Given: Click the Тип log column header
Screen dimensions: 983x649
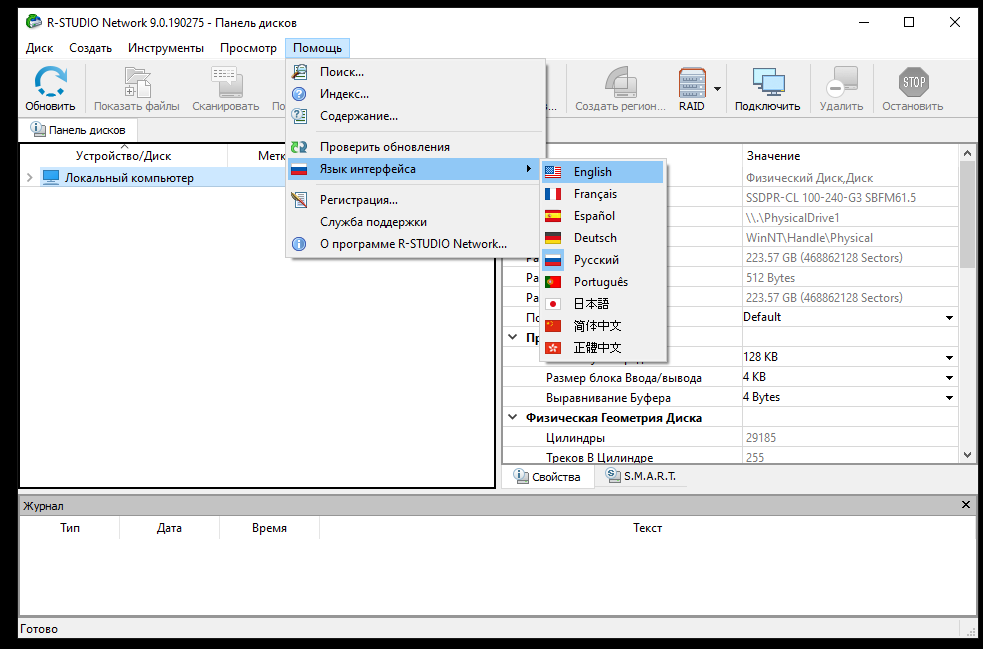Looking at the screenshot, I should tap(70, 528).
